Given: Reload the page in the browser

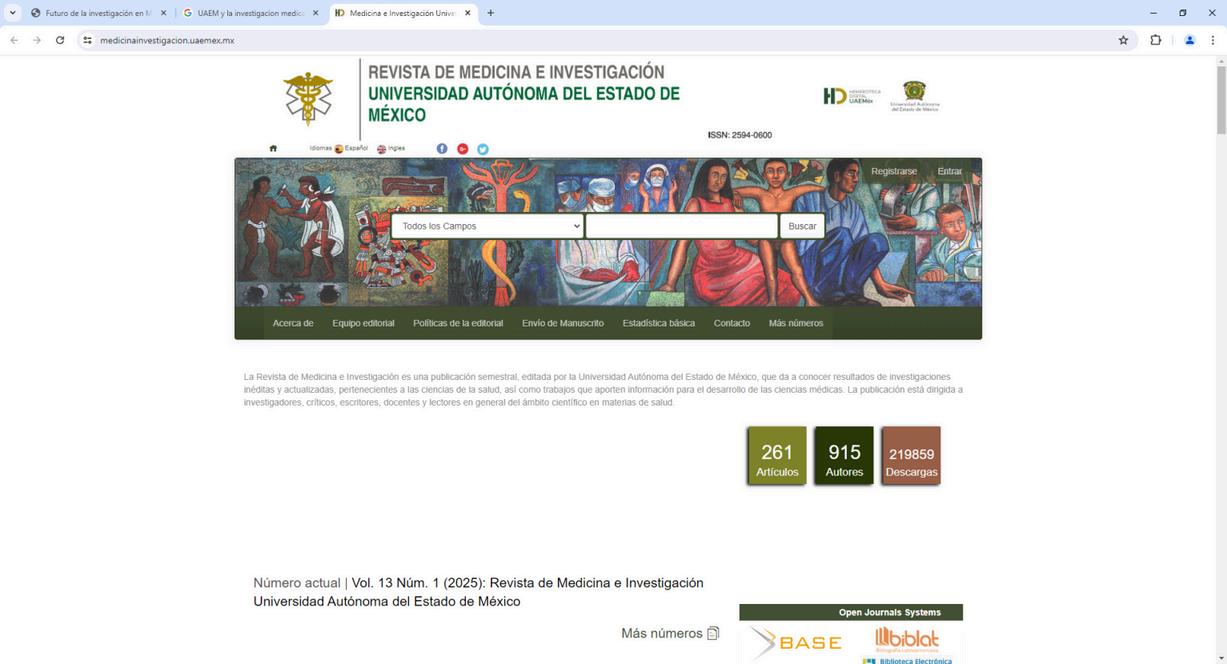Looking at the screenshot, I should point(60,40).
